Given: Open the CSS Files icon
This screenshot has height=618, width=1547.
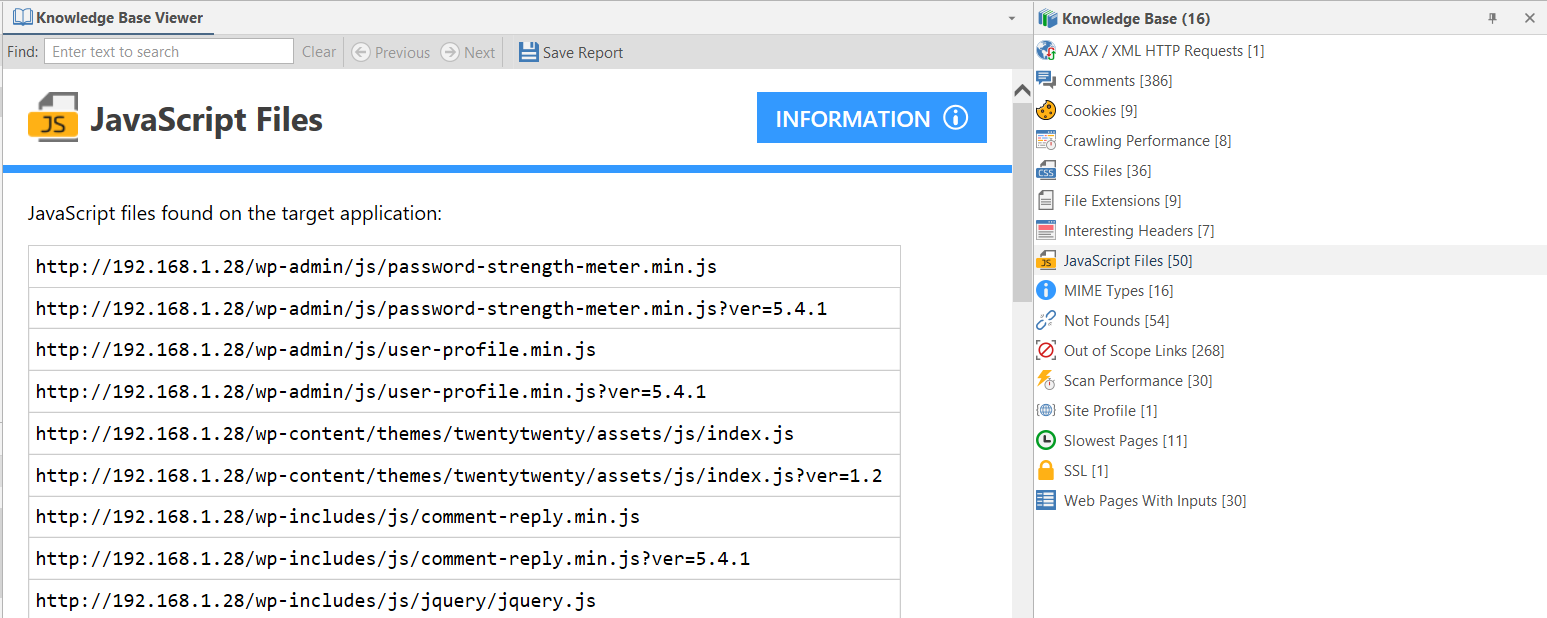Looking at the screenshot, I should tap(1045, 170).
